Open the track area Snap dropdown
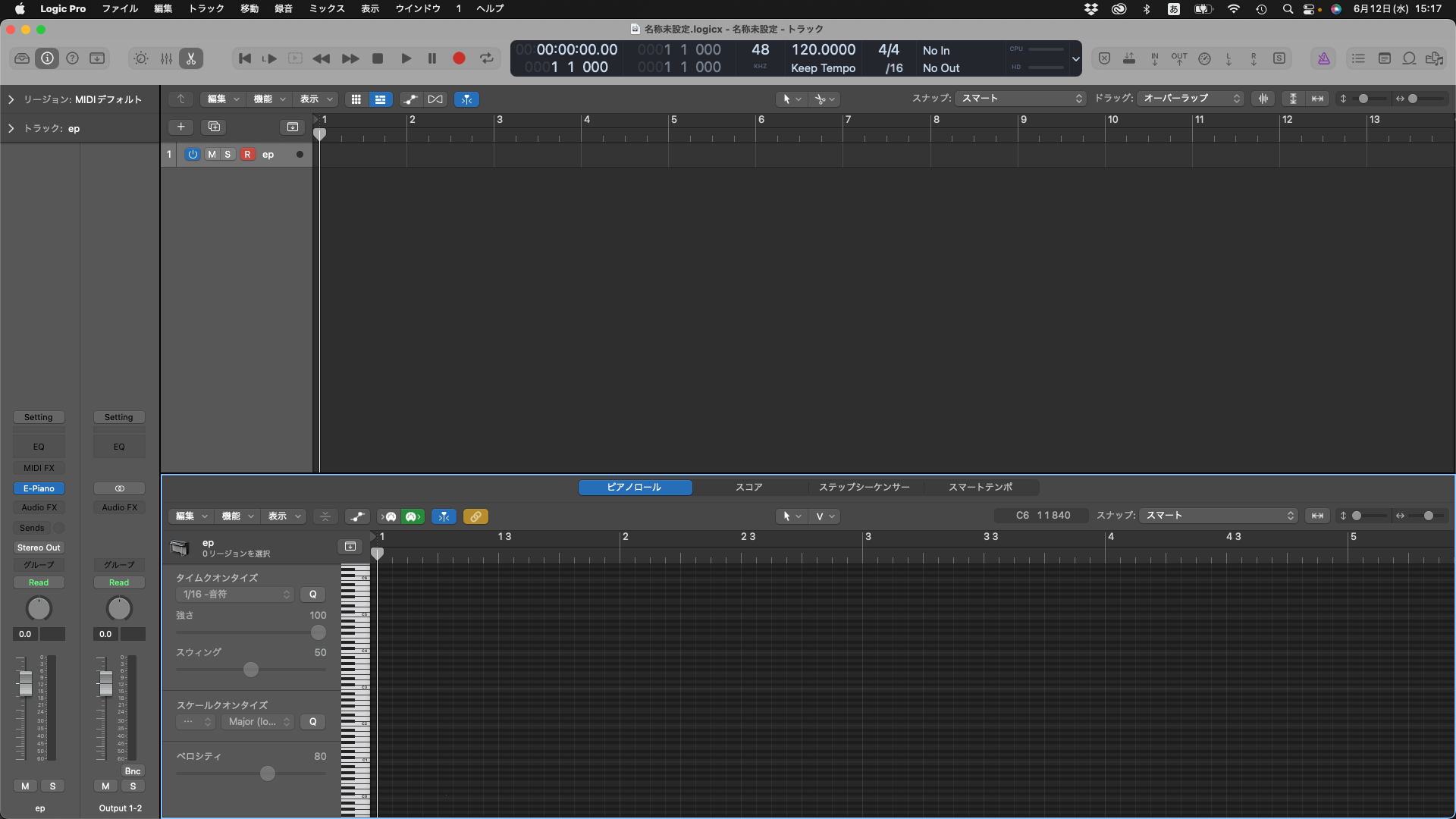Screen dimensions: 1456x819 pos(1021,99)
